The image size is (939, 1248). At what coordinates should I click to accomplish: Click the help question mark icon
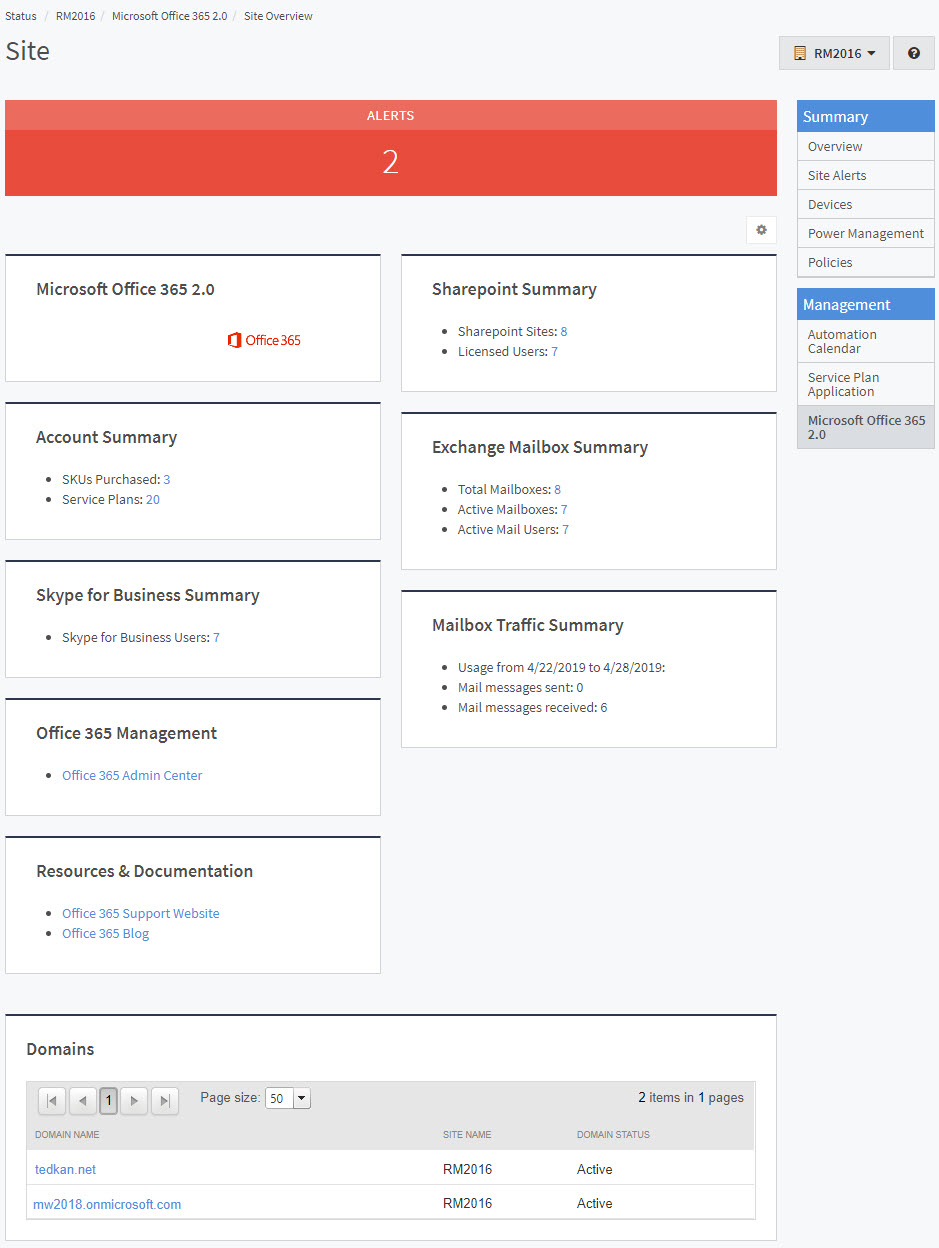[x=913, y=53]
